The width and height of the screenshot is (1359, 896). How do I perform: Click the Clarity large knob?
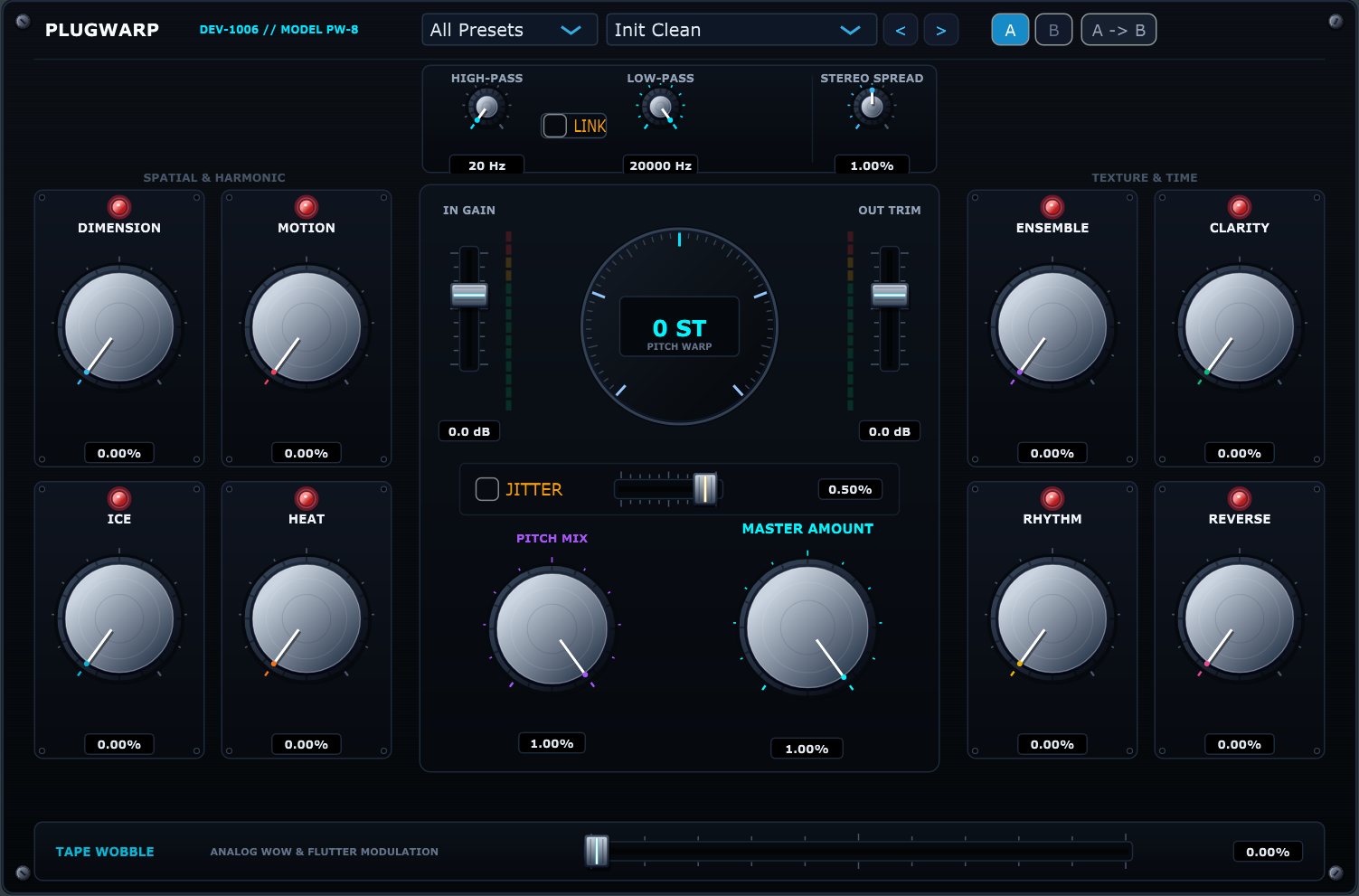[x=1240, y=326]
